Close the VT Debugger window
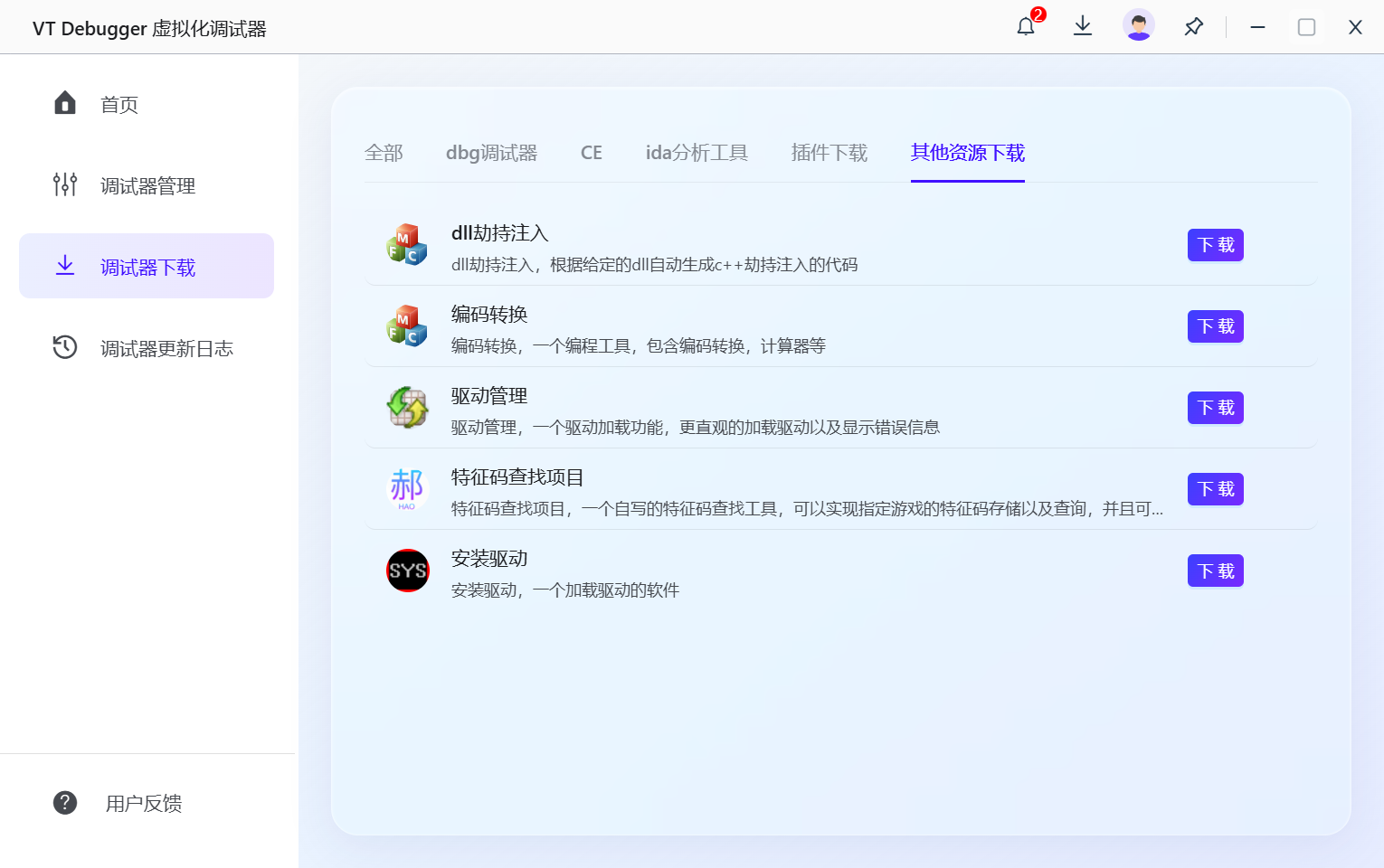This screenshot has width=1384, height=868. pos(1355,27)
